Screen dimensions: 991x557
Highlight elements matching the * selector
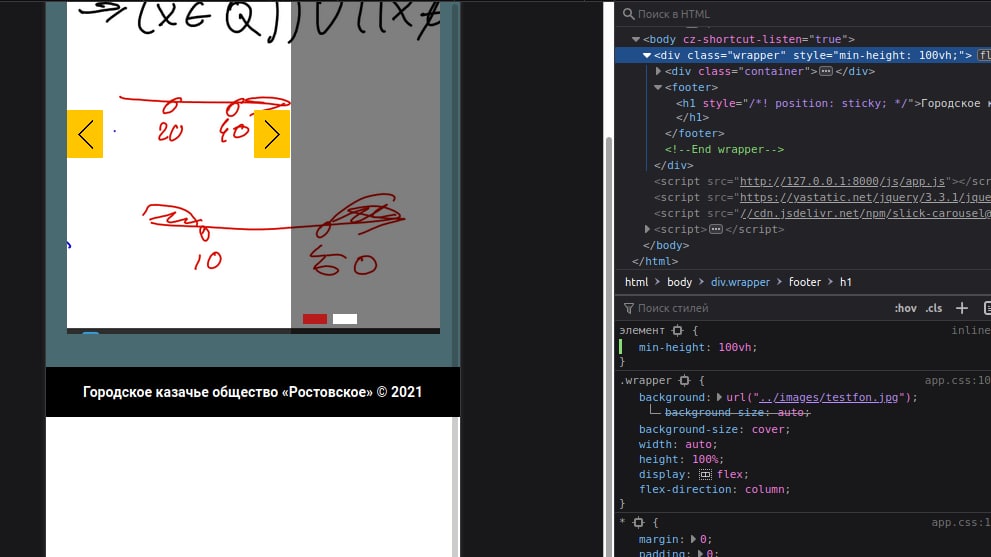point(638,523)
